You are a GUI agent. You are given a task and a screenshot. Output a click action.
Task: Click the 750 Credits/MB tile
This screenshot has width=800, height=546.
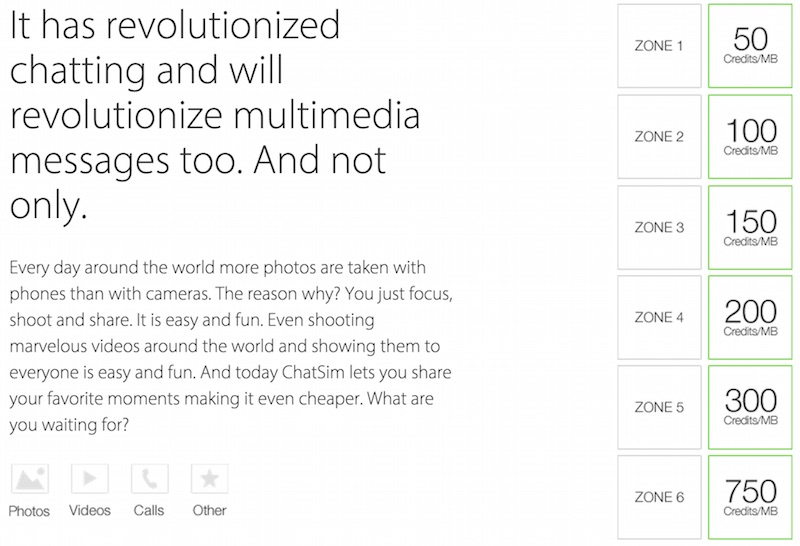[750, 497]
